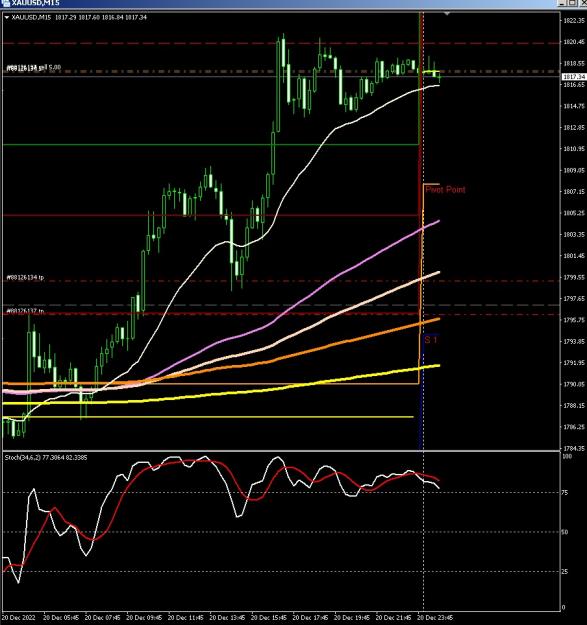
Task: Click the 1820.45 price scale value
Action: coord(574,42)
